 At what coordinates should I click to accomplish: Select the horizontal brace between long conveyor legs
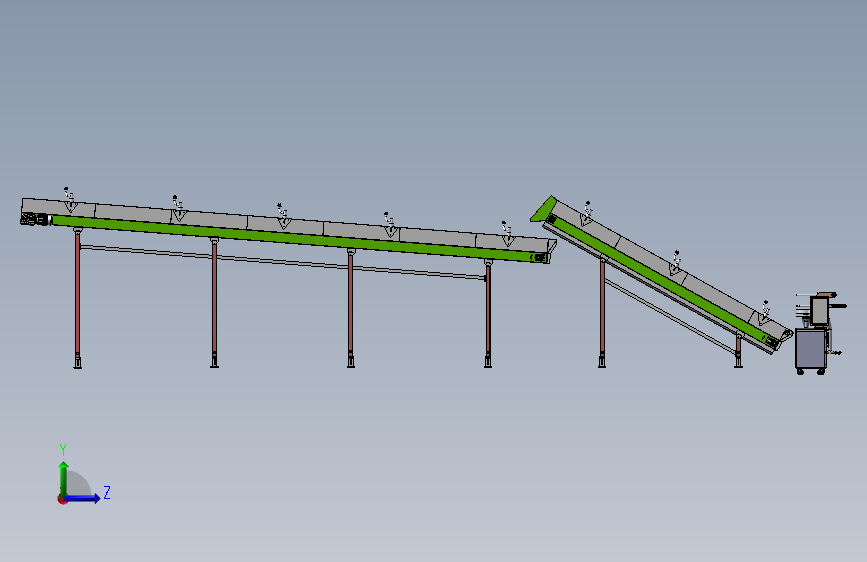pyautogui.click(x=282, y=262)
